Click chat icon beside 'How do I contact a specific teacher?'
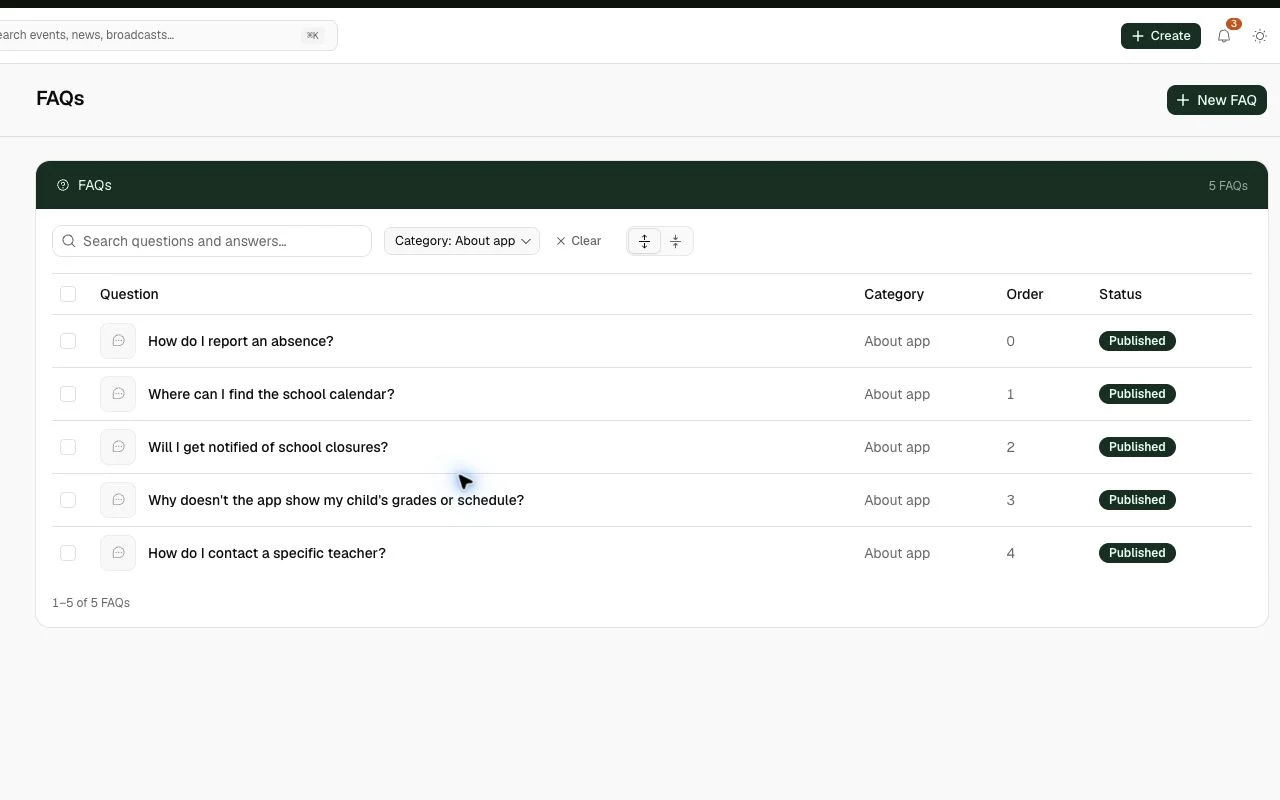1280x800 pixels. pyautogui.click(x=118, y=553)
